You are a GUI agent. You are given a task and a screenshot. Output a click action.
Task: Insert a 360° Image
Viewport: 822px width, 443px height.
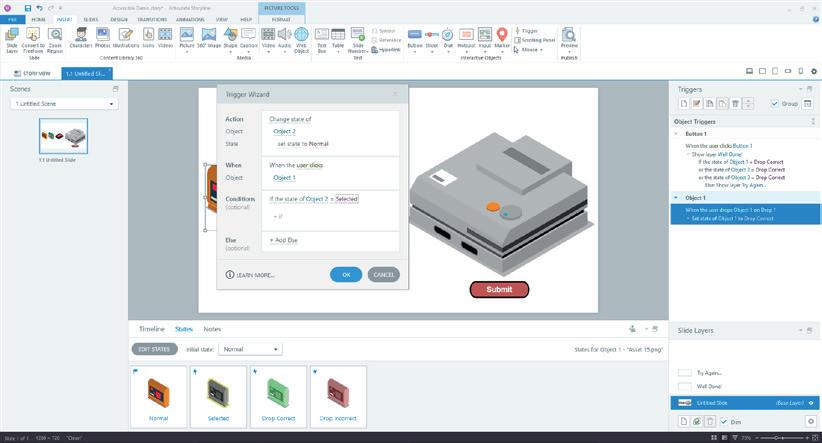(209, 38)
